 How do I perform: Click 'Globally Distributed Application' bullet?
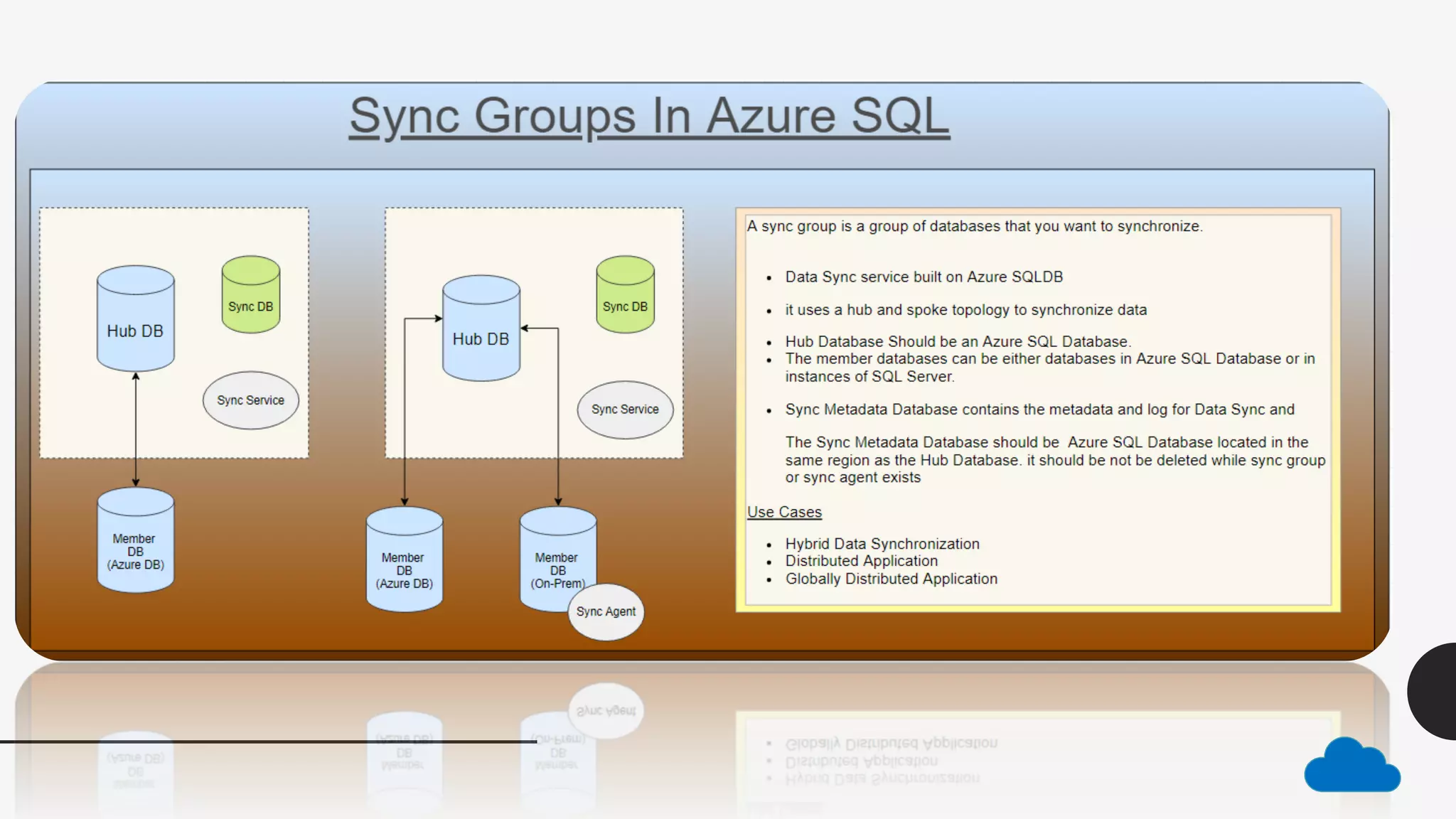coord(892,579)
